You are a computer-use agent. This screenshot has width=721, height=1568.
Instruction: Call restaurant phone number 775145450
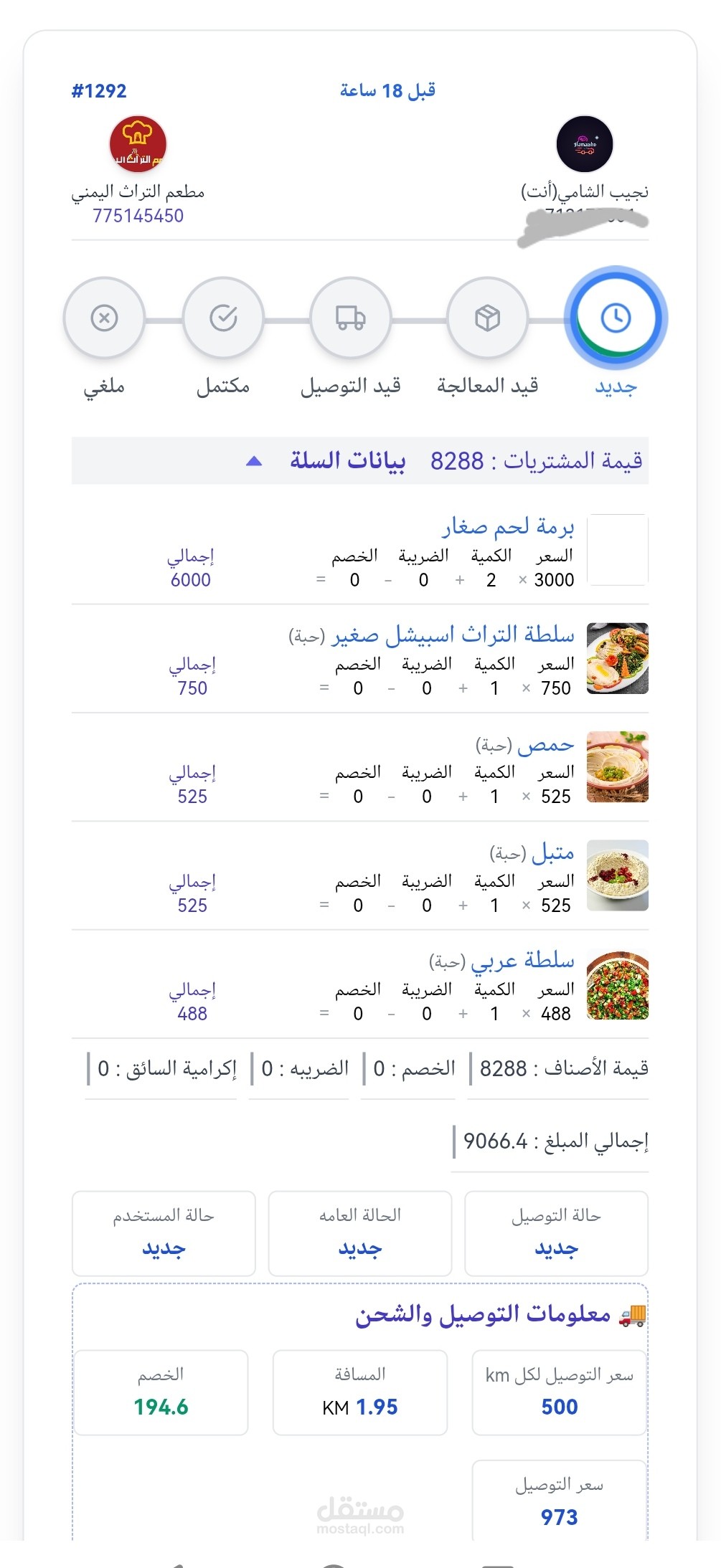click(138, 216)
